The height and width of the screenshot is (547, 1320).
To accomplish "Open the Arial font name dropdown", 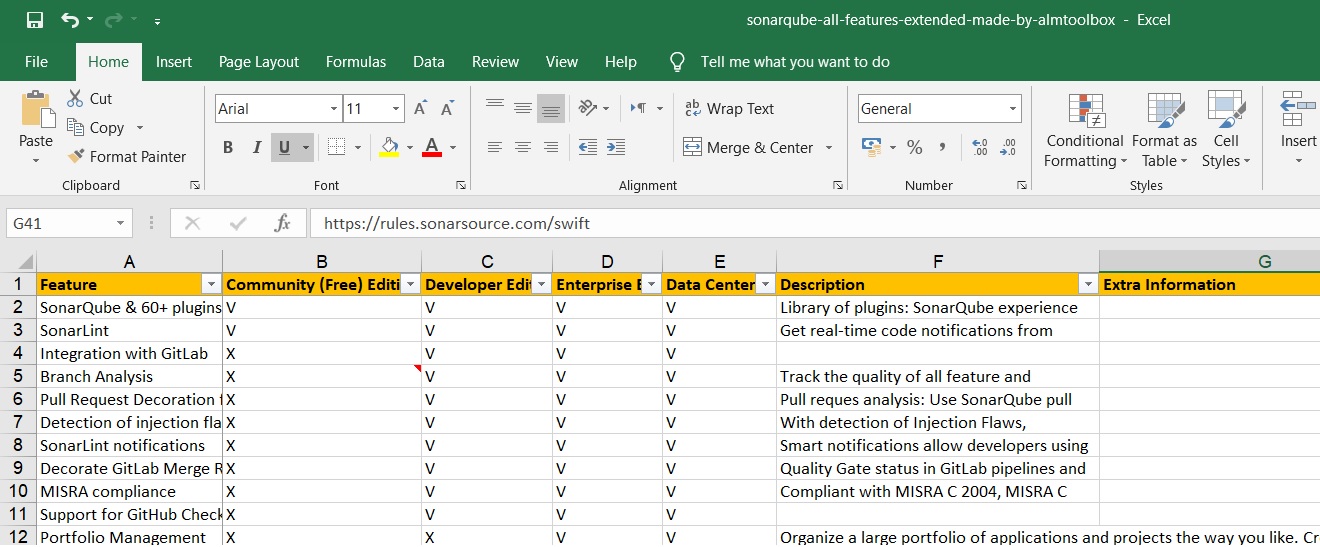I will coord(334,109).
